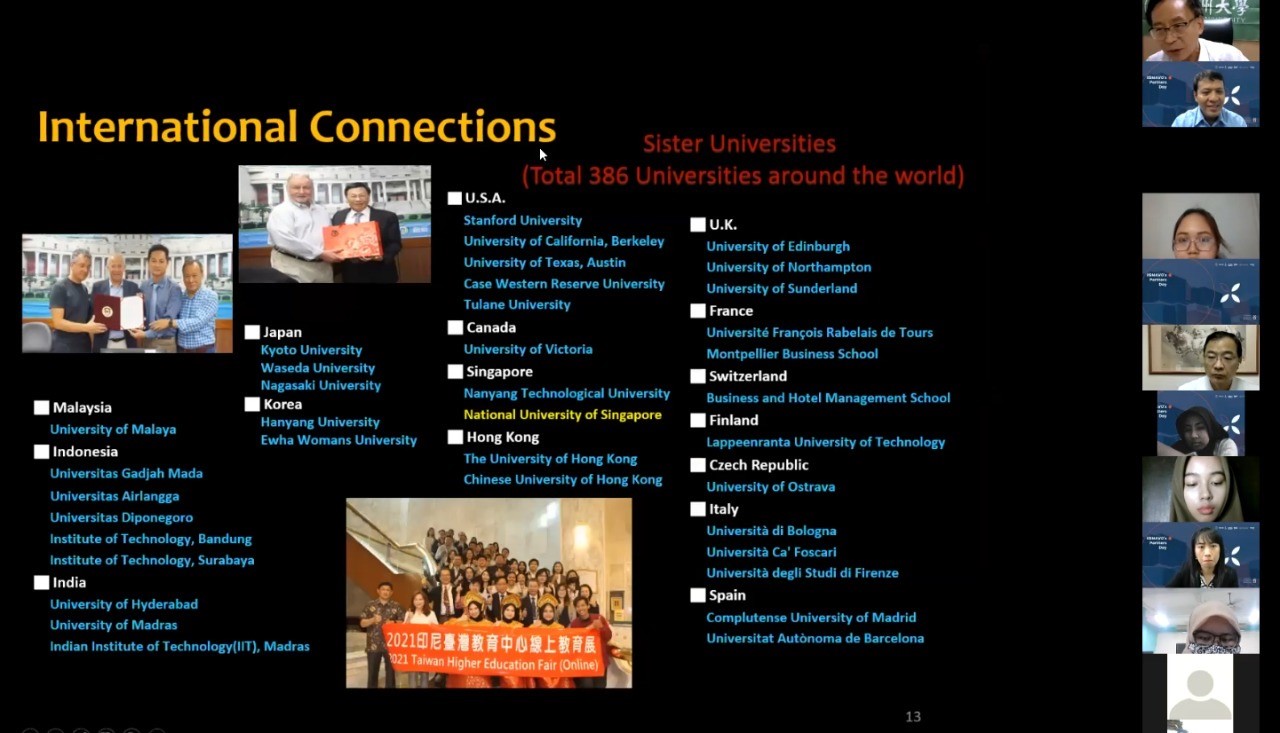Viewport: 1280px width, 733px height.
Task: Click the white square beside Switzerland
Action: pos(698,376)
